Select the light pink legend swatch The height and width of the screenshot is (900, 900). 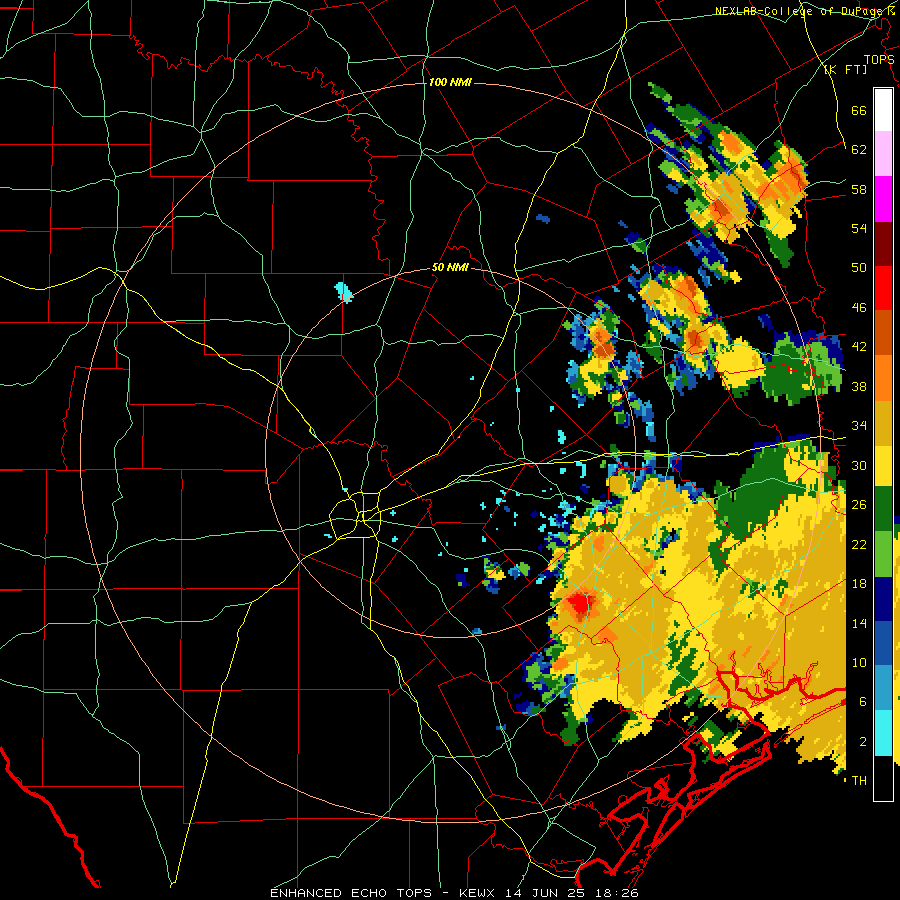click(883, 153)
